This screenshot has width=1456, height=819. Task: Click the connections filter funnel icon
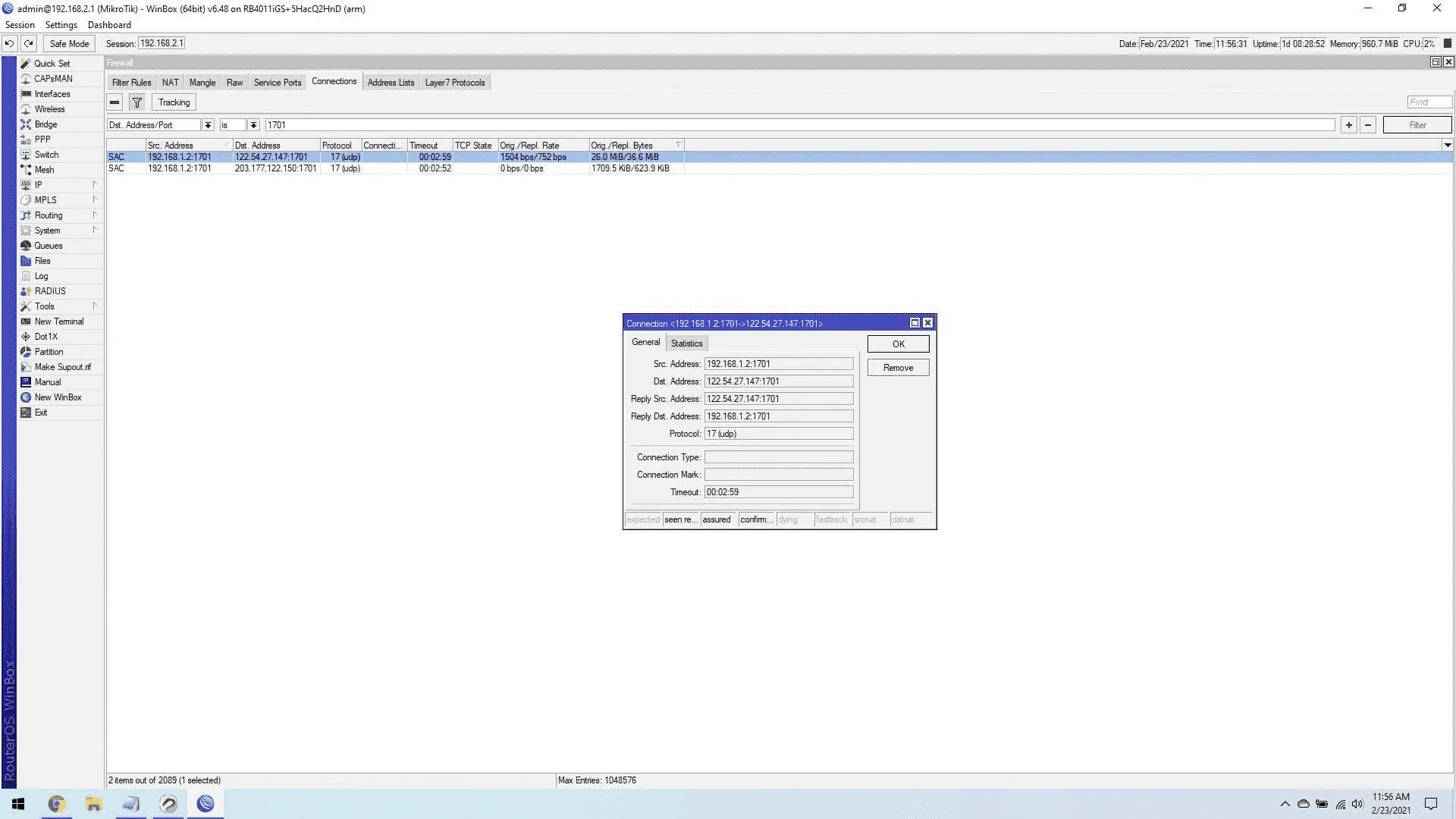137,102
